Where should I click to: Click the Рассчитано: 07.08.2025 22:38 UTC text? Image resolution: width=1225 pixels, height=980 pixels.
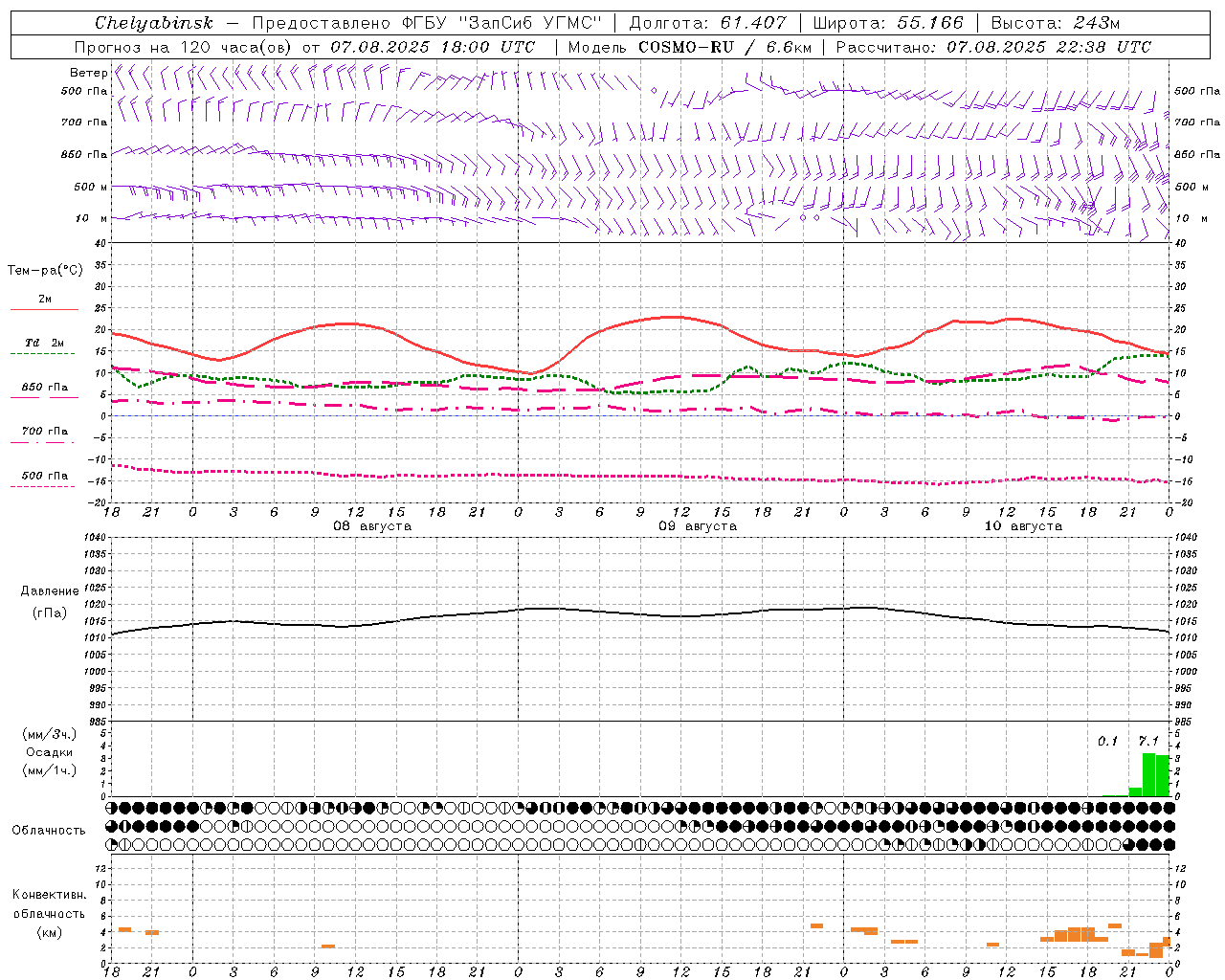coord(993,47)
